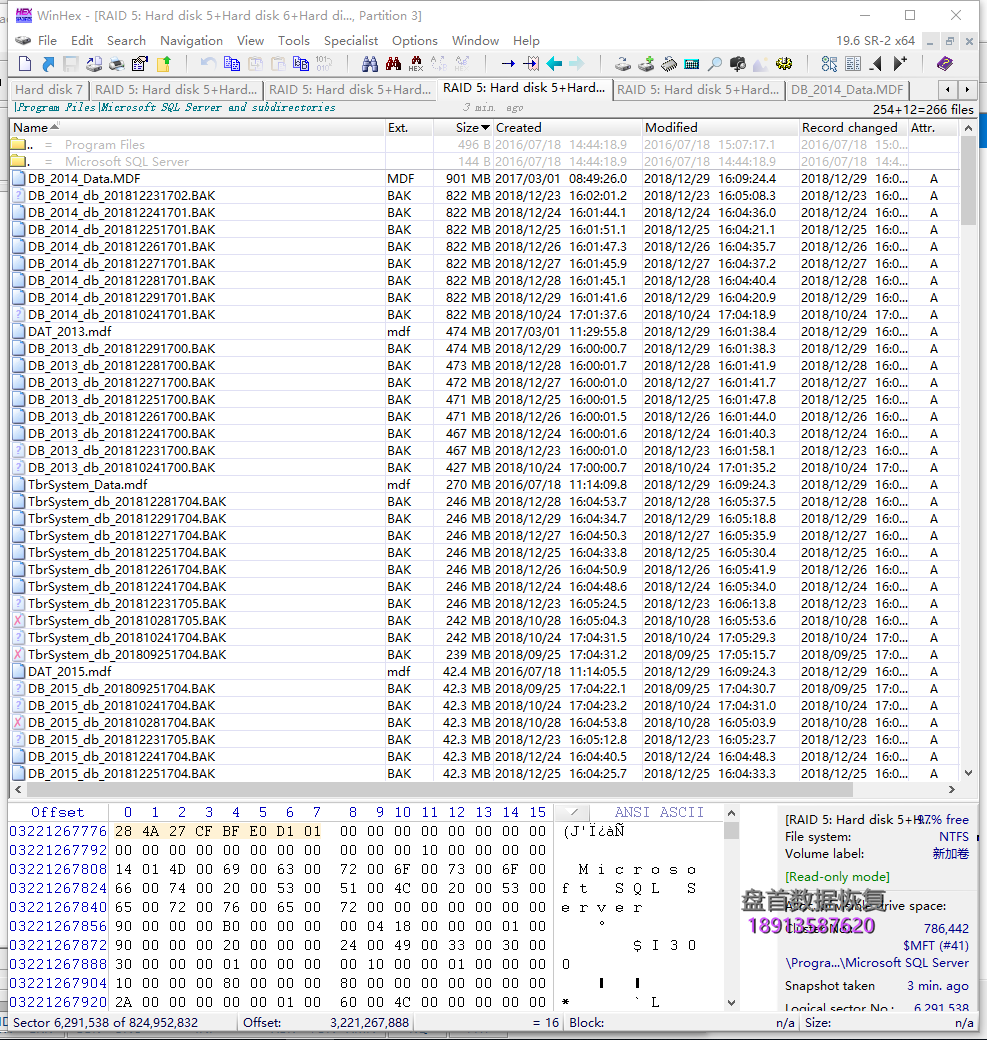Click the purple help book icon
Image resolution: width=987 pixels, height=1040 pixels.
(x=945, y=64)
